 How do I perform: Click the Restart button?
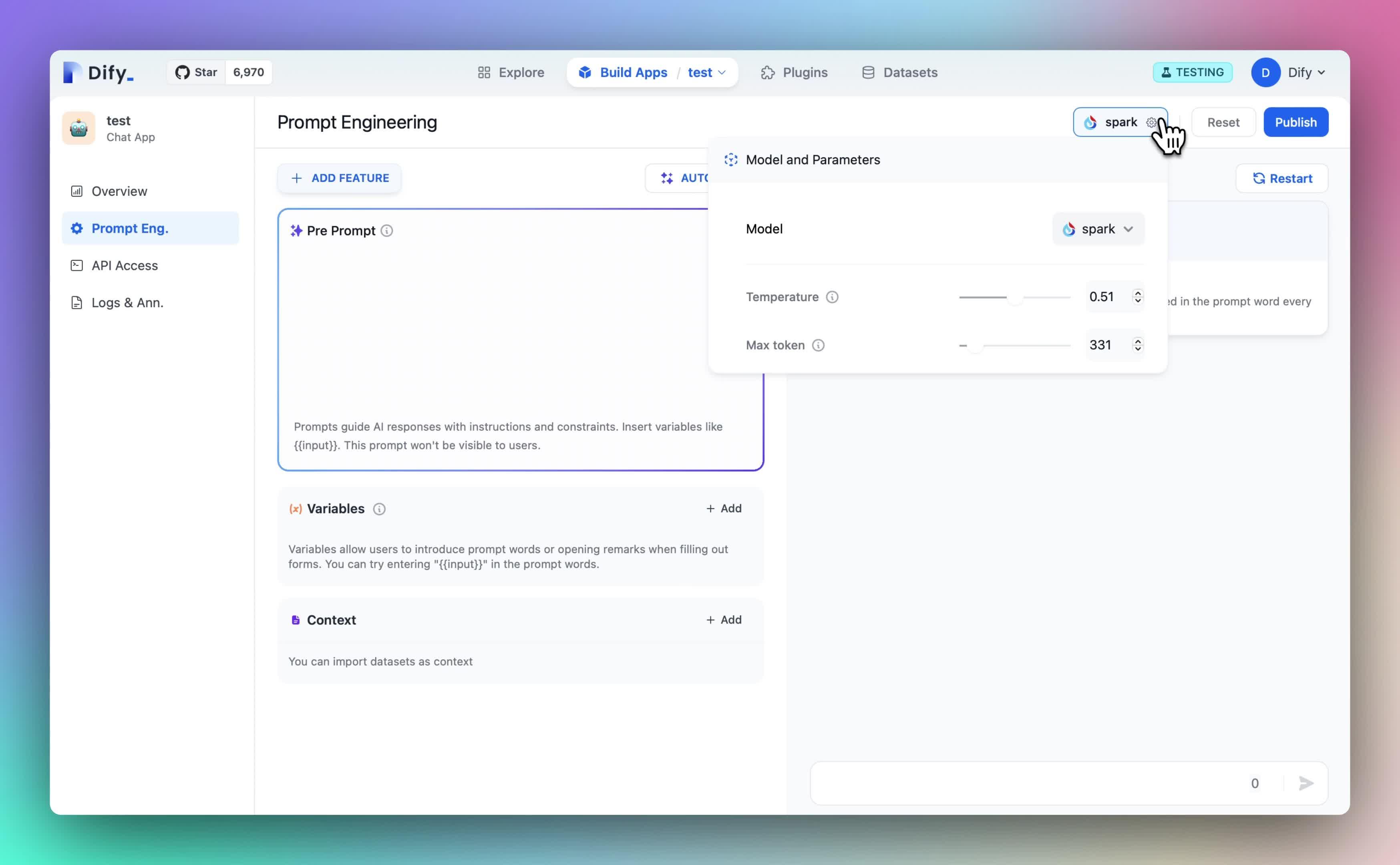[x=1281, y=179]
